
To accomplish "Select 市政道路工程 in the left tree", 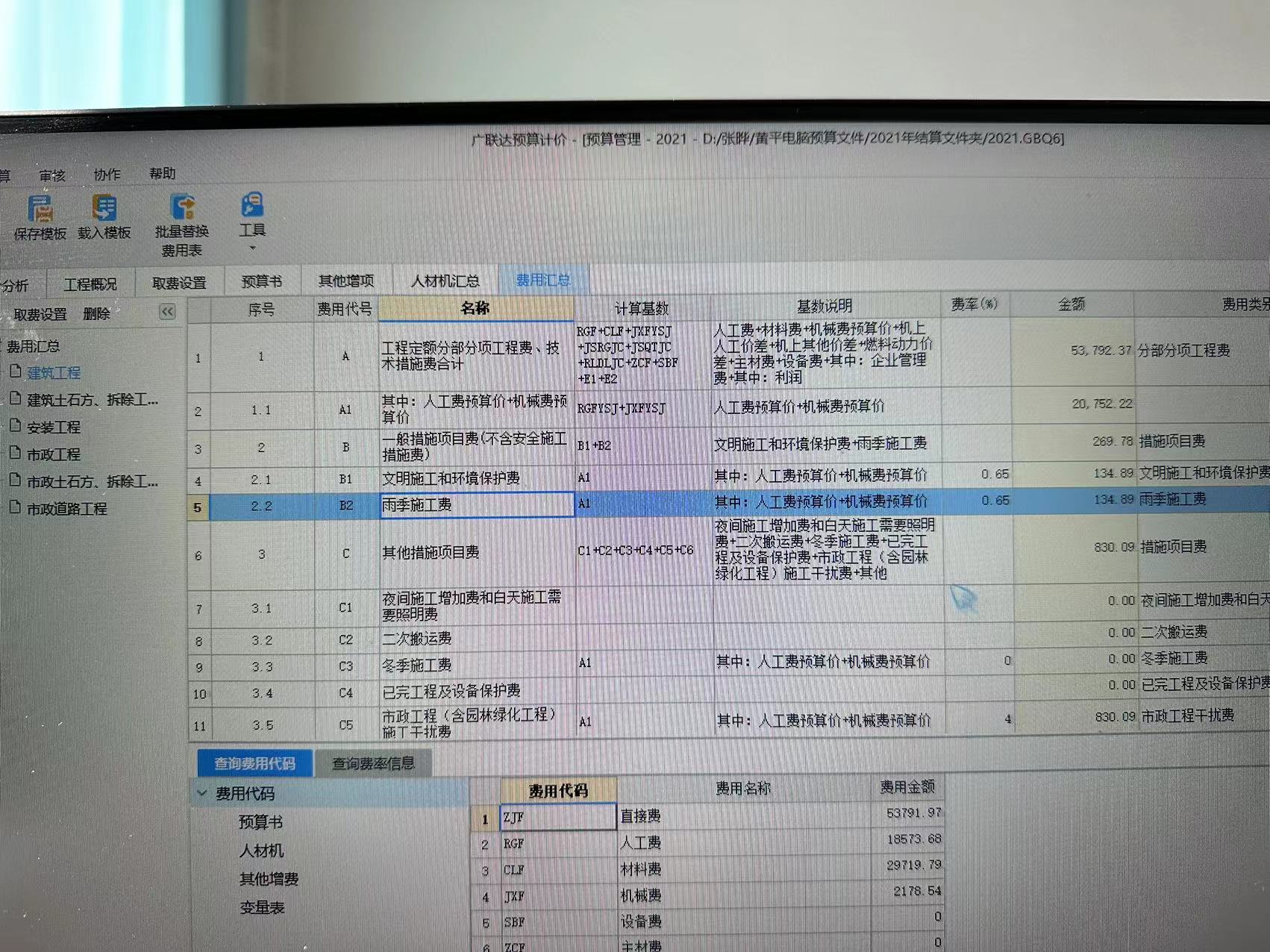I will click(67, 509).
